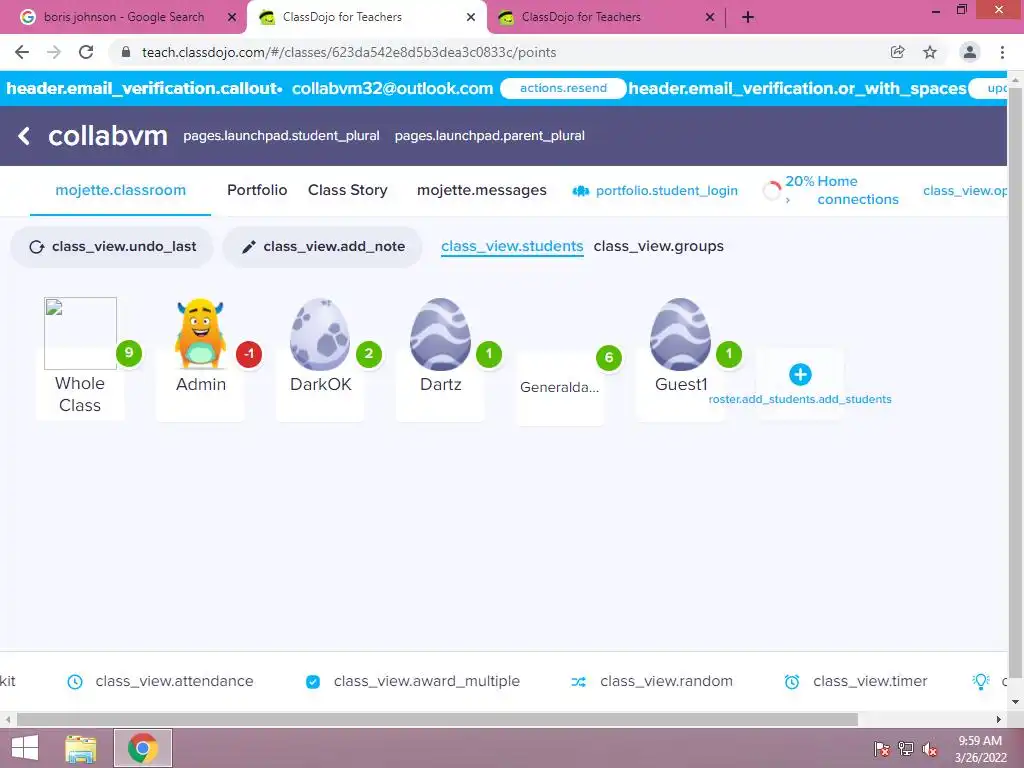The image size is (1024, 768).
Task: Toggle the class_view.award_multiple checkbox
Action: pos(313,682)
